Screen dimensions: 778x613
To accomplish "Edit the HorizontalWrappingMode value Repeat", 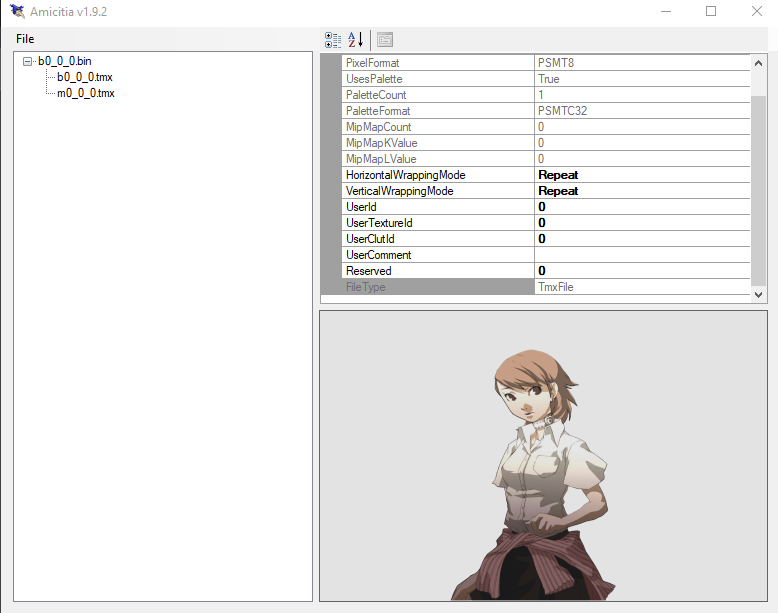I will click(x=642, y=175).
